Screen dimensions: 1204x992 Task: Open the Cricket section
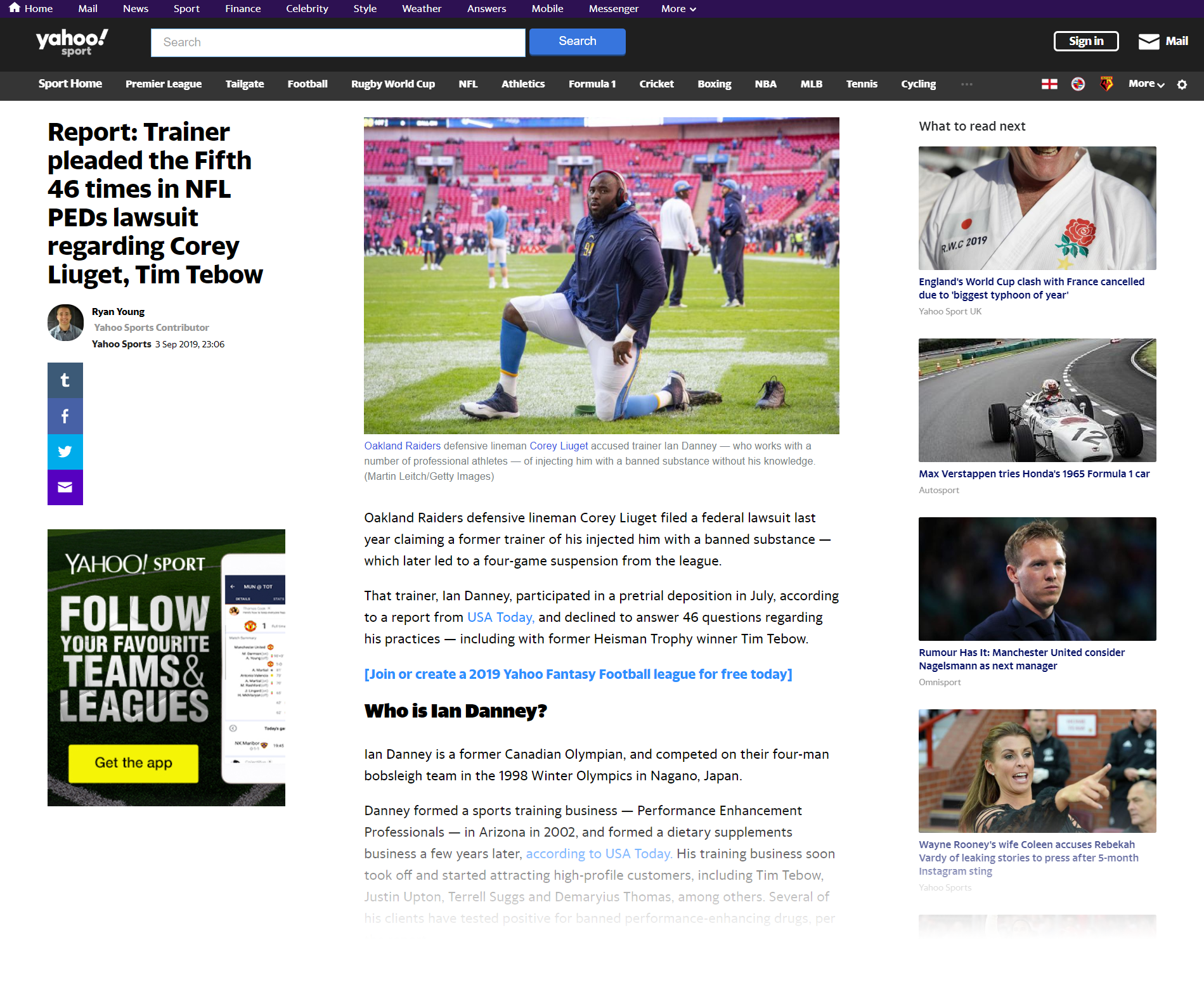click(656, 84)
